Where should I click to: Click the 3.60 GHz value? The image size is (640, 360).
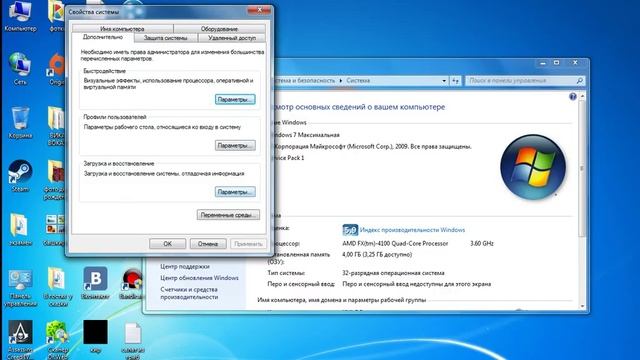coord(482,243)
